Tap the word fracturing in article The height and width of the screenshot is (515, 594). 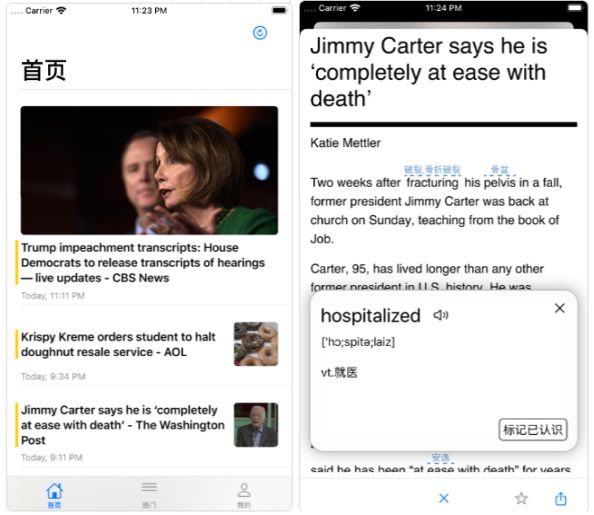432,183
